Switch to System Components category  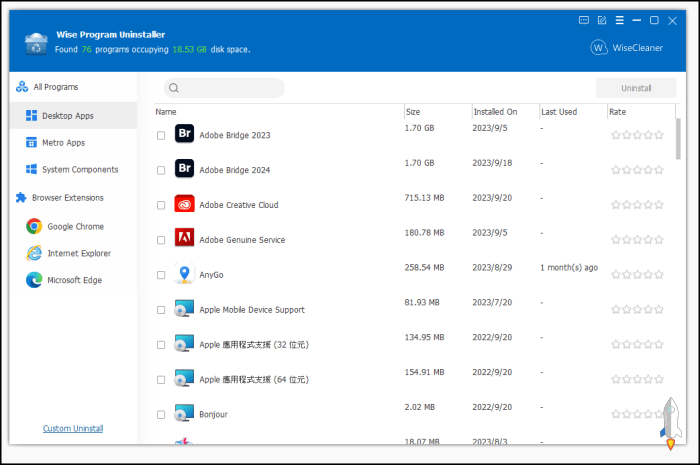tap(72, 169)
